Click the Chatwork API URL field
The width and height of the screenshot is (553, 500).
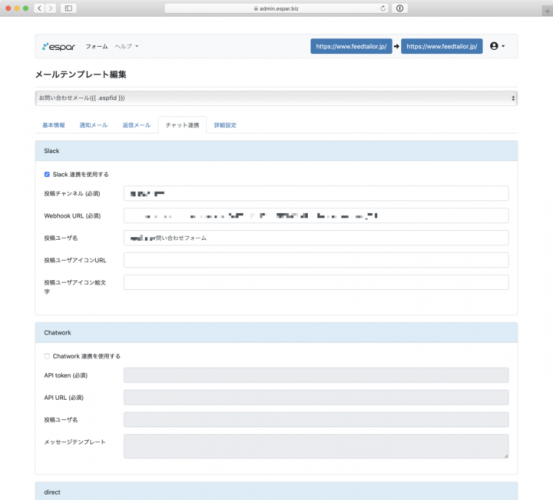click(x=316, y=397)
